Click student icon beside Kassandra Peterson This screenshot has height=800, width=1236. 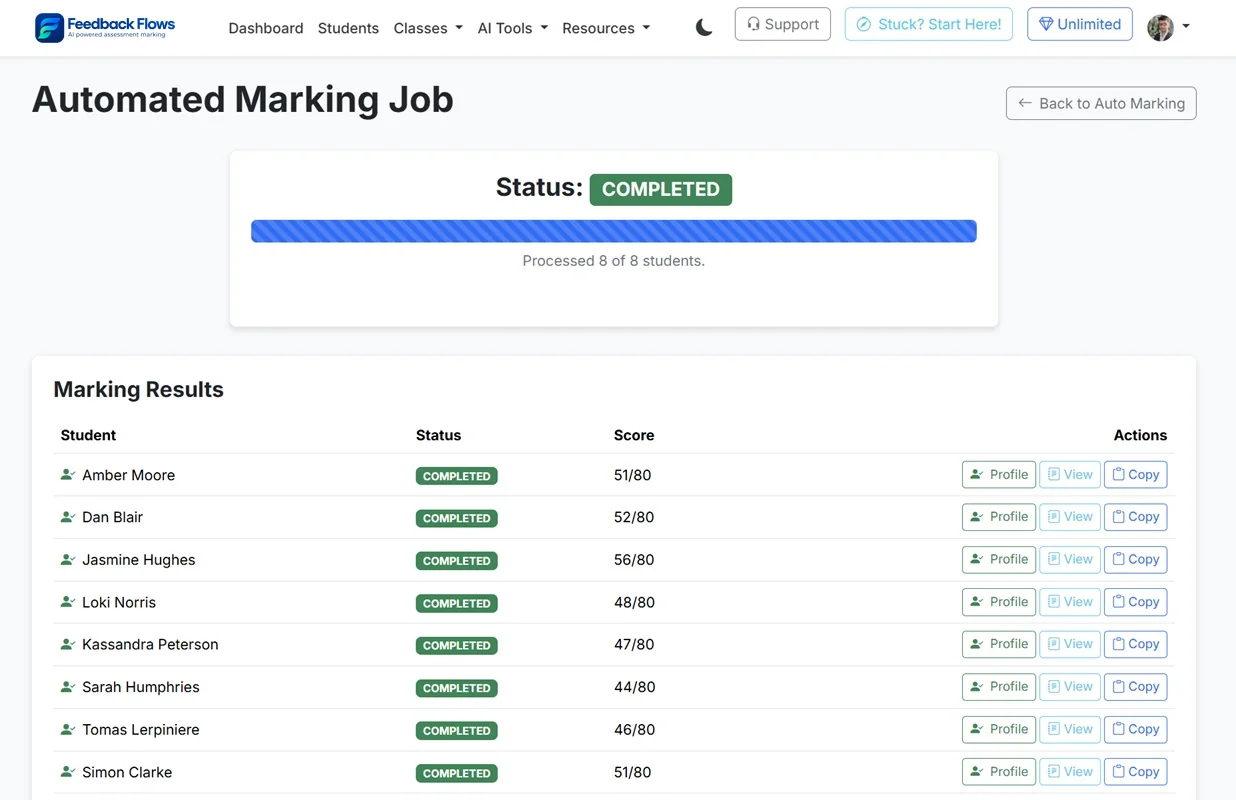pyautogui.click(x=68, y=644)
